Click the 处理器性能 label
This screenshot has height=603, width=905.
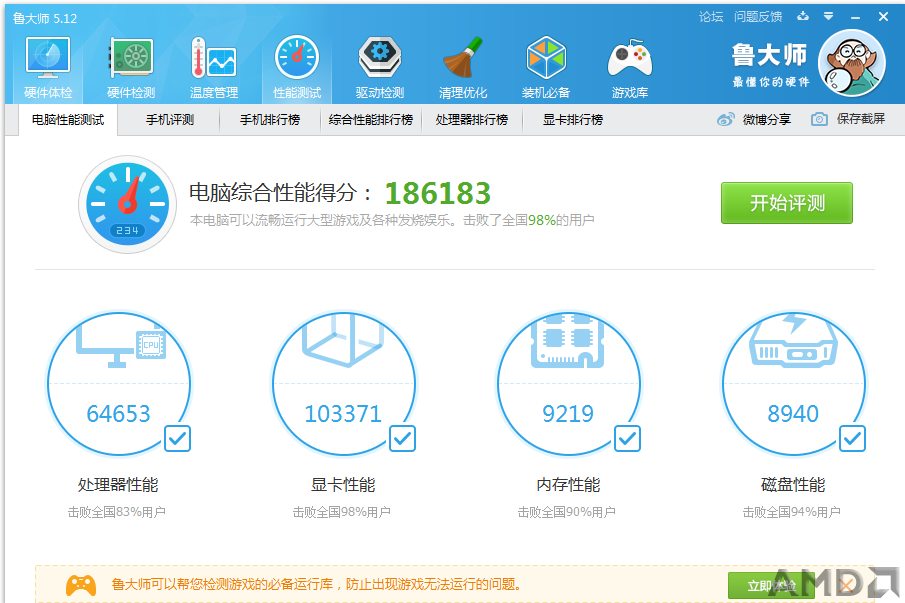tap(118, 485)
